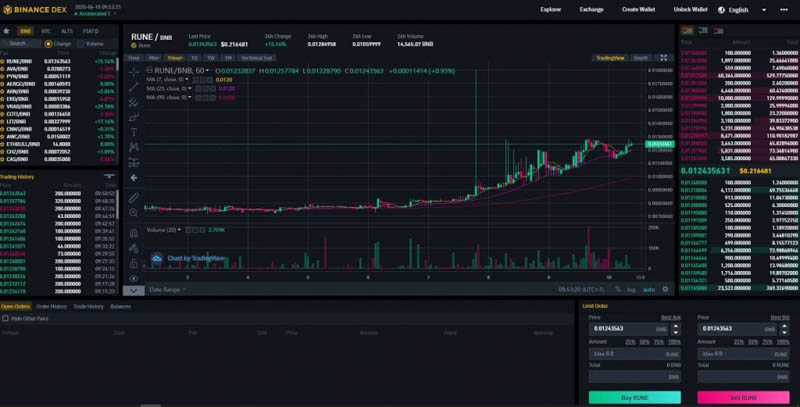Select the pitchfork drawing tool
Image resolution: width=800 pixels, height=407 pixels.
pyautogui.click(x=134, y=103)
